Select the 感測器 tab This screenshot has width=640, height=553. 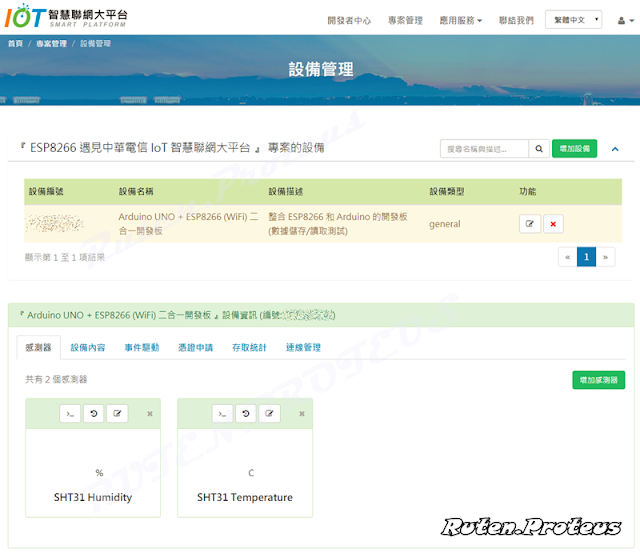(x=38, y=347)
